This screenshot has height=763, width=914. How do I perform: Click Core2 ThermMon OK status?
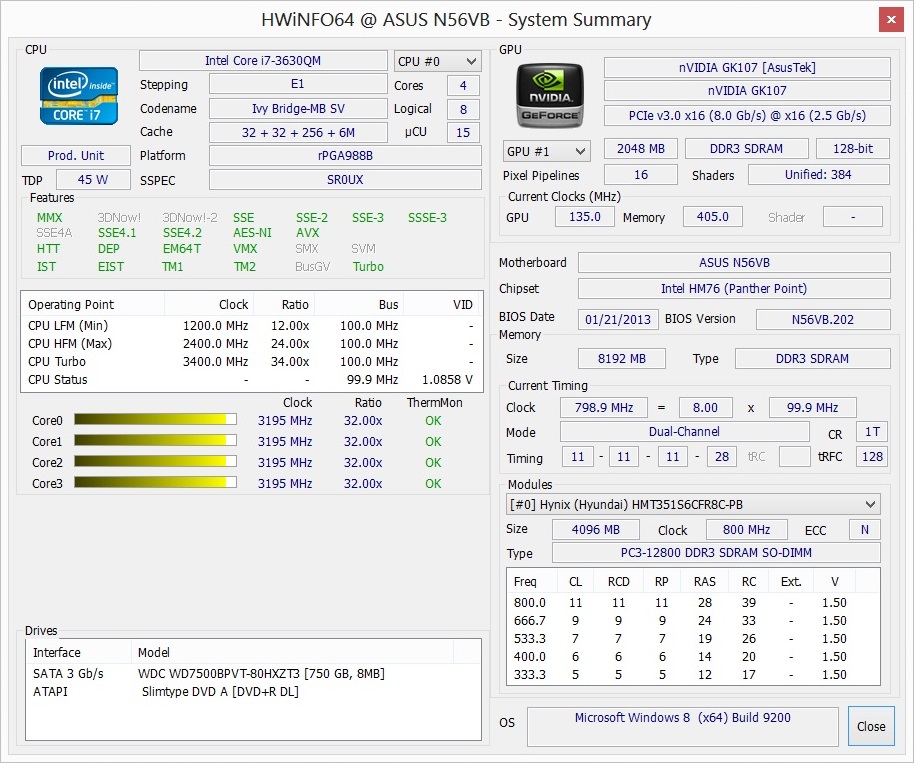tap(433, 462)
